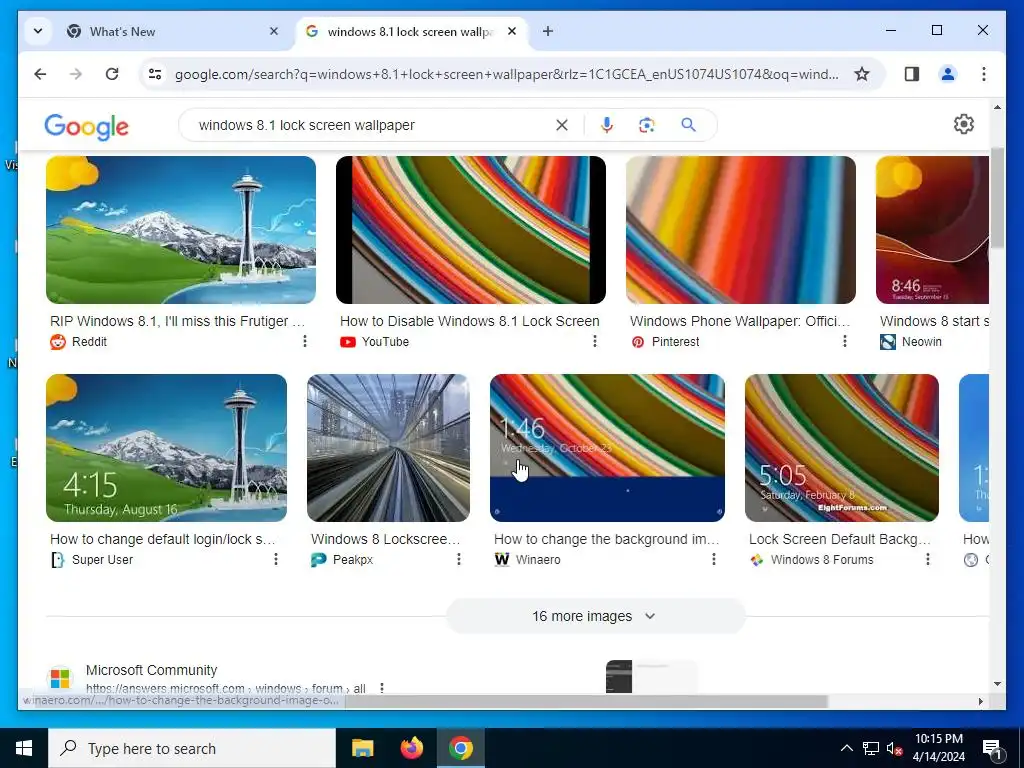Open 'How to change the background im...' link
Viewport: 1024px width, 768px height.
click(607, 539)
